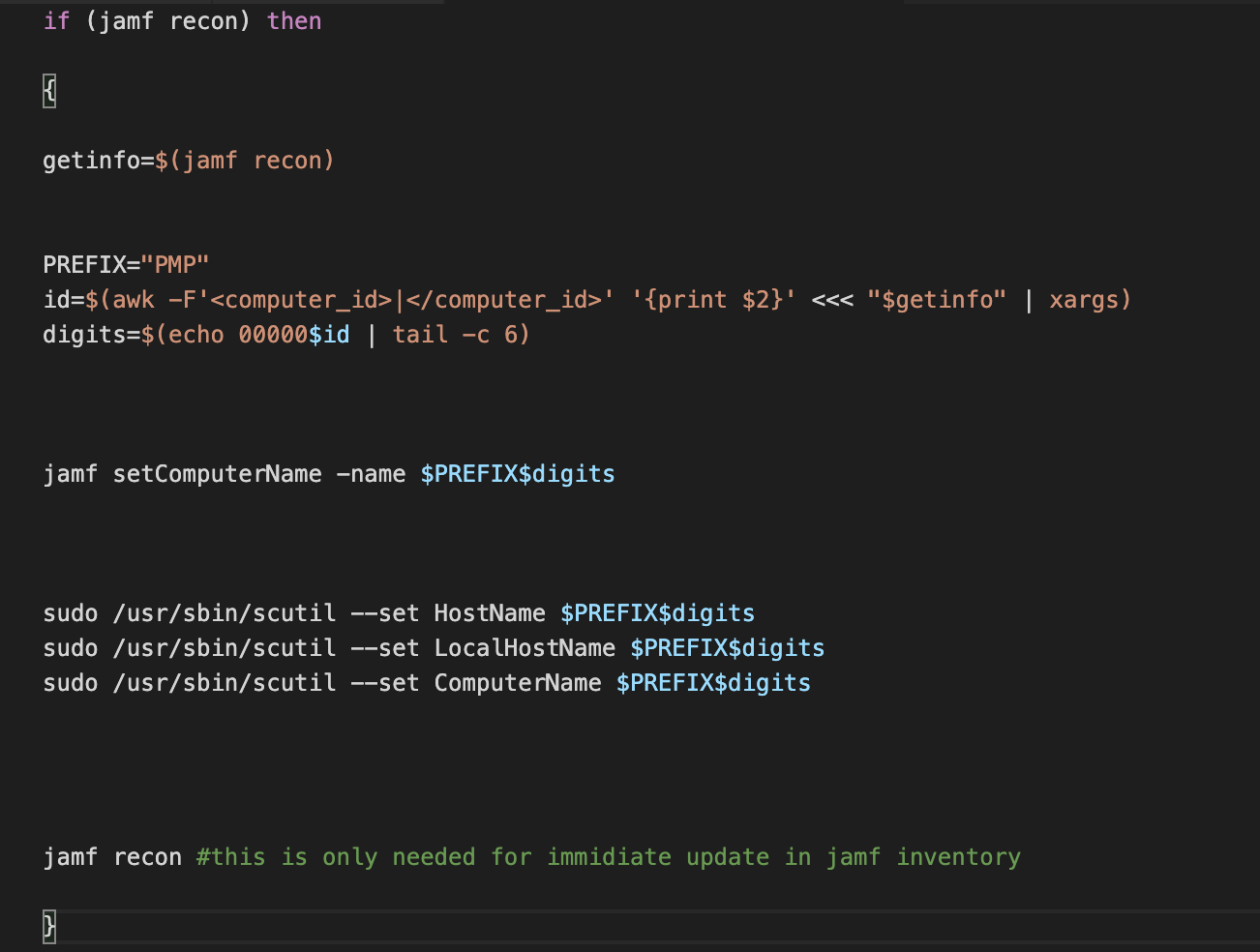1260x952 pixels.
Task: Click 'sudo' on the ComputerName scutil line
Action: 71,683
